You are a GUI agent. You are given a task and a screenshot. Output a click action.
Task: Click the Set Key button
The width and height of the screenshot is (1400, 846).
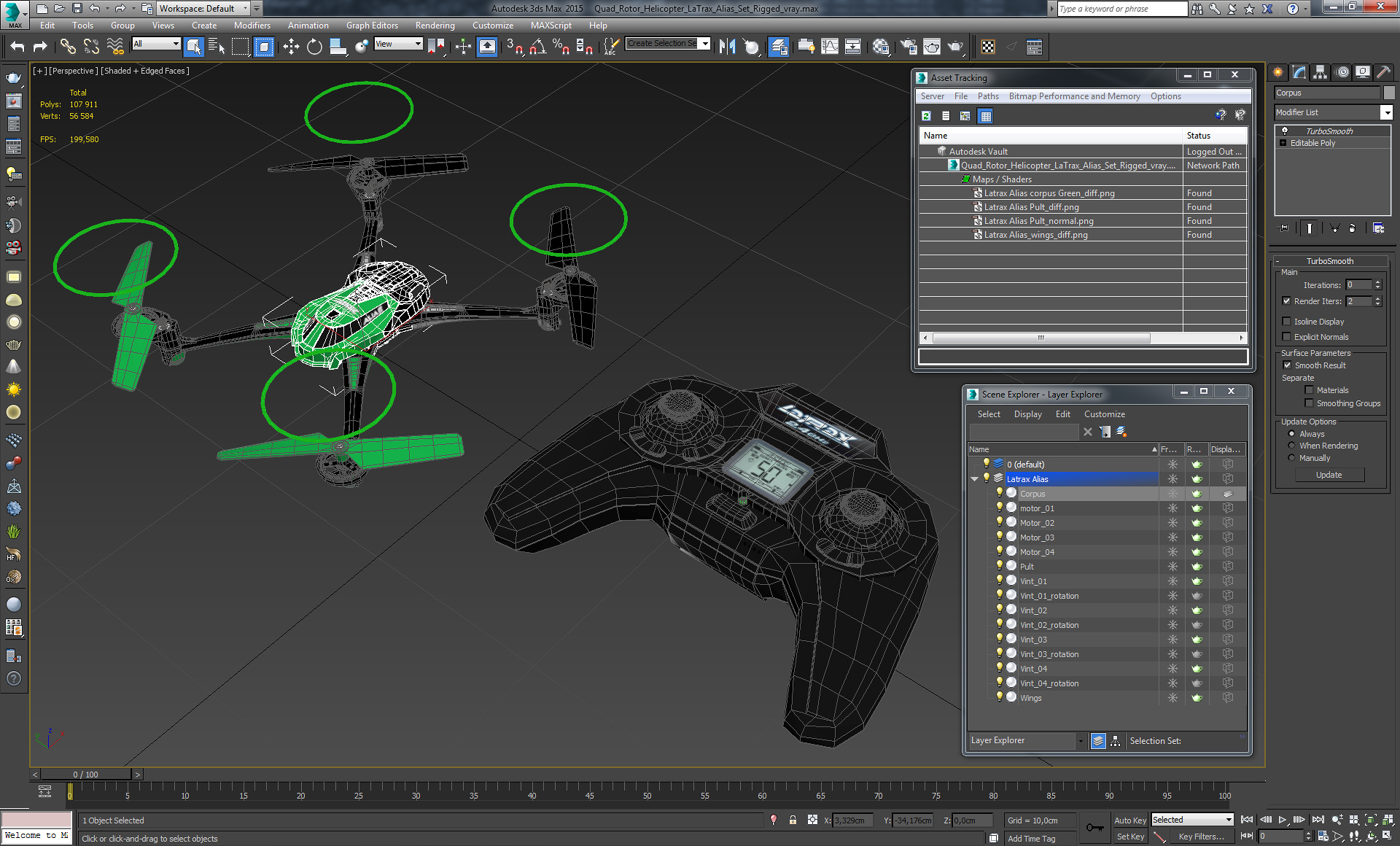click(1130, 837)
